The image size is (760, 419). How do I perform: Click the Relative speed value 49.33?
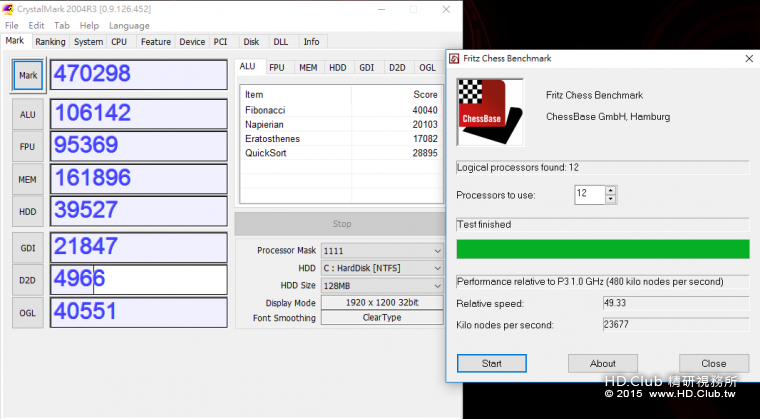pyautogui.click(x=676, y=303)
